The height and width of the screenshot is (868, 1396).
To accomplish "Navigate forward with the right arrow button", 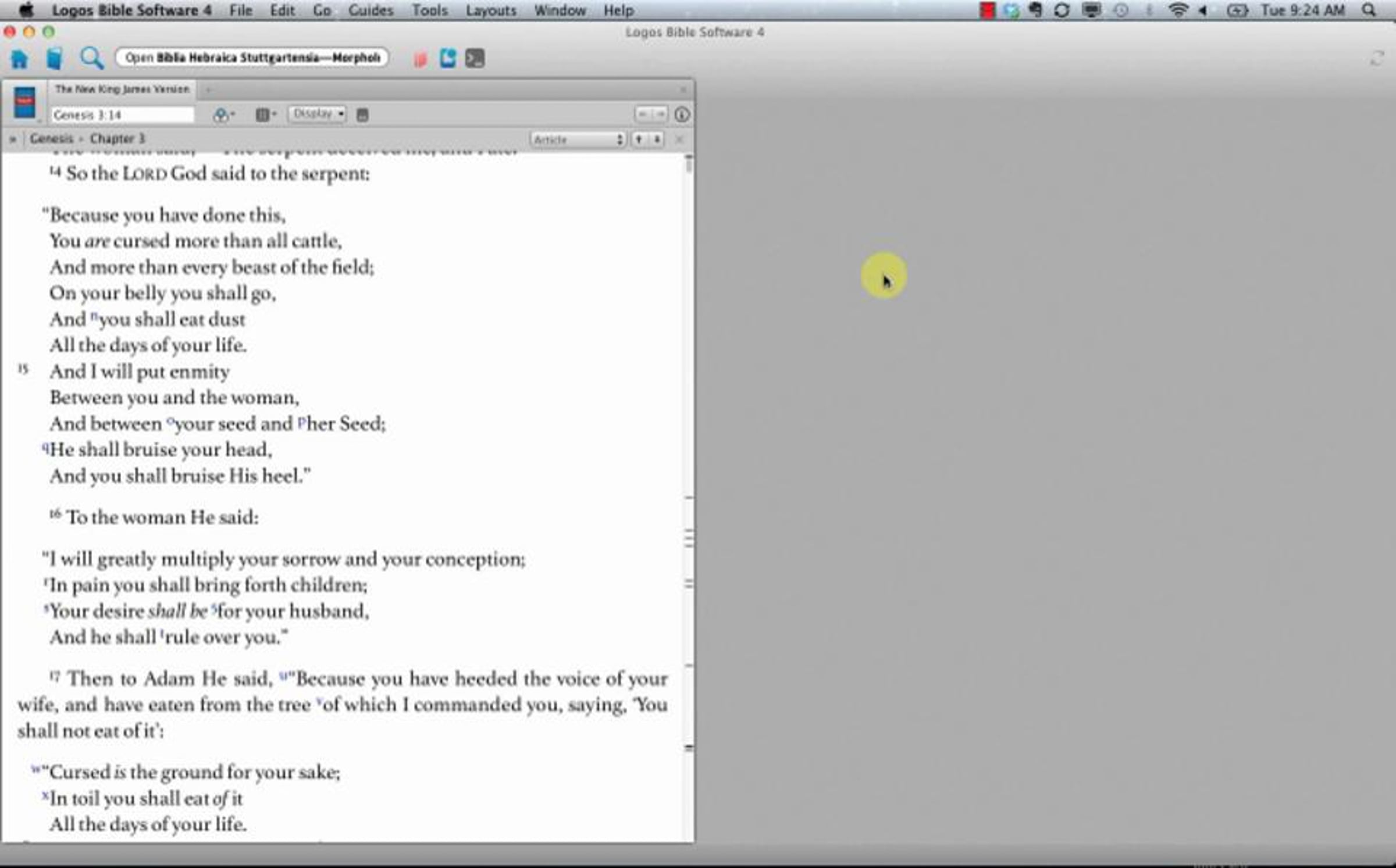I will [x=659, y=115].
